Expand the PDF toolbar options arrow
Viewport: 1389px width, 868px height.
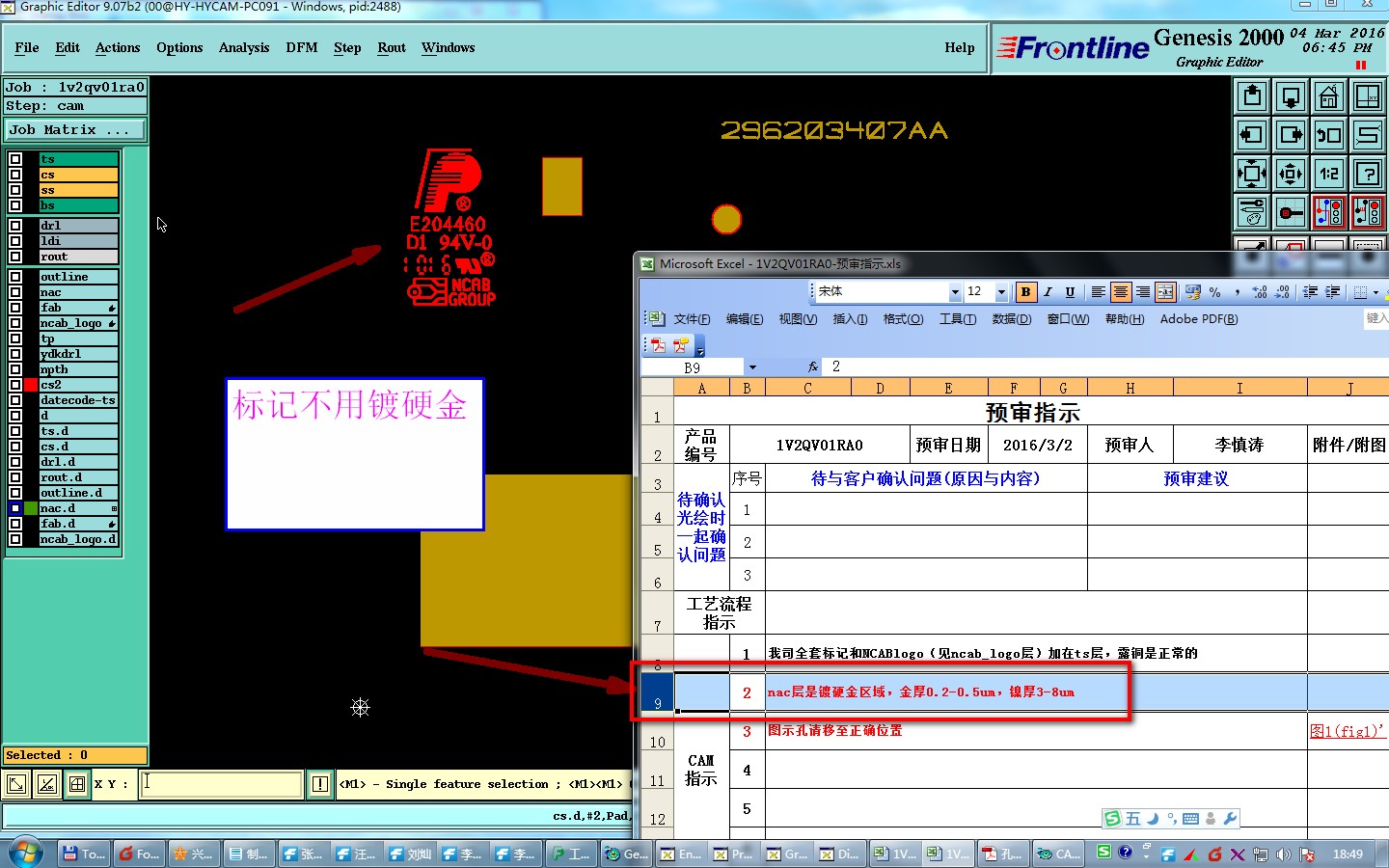[x=700, y=346]
